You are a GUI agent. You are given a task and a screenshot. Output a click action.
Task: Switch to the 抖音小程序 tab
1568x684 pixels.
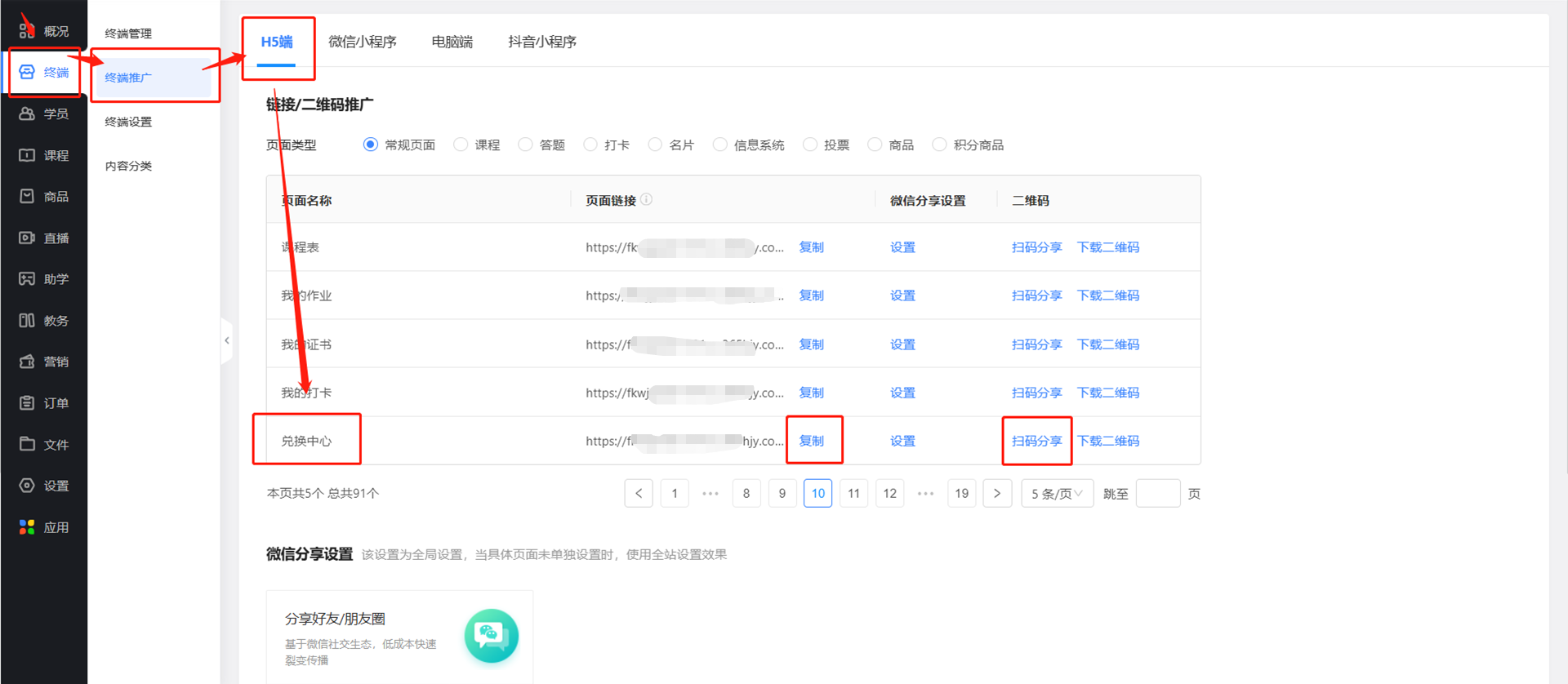[541, 42]
